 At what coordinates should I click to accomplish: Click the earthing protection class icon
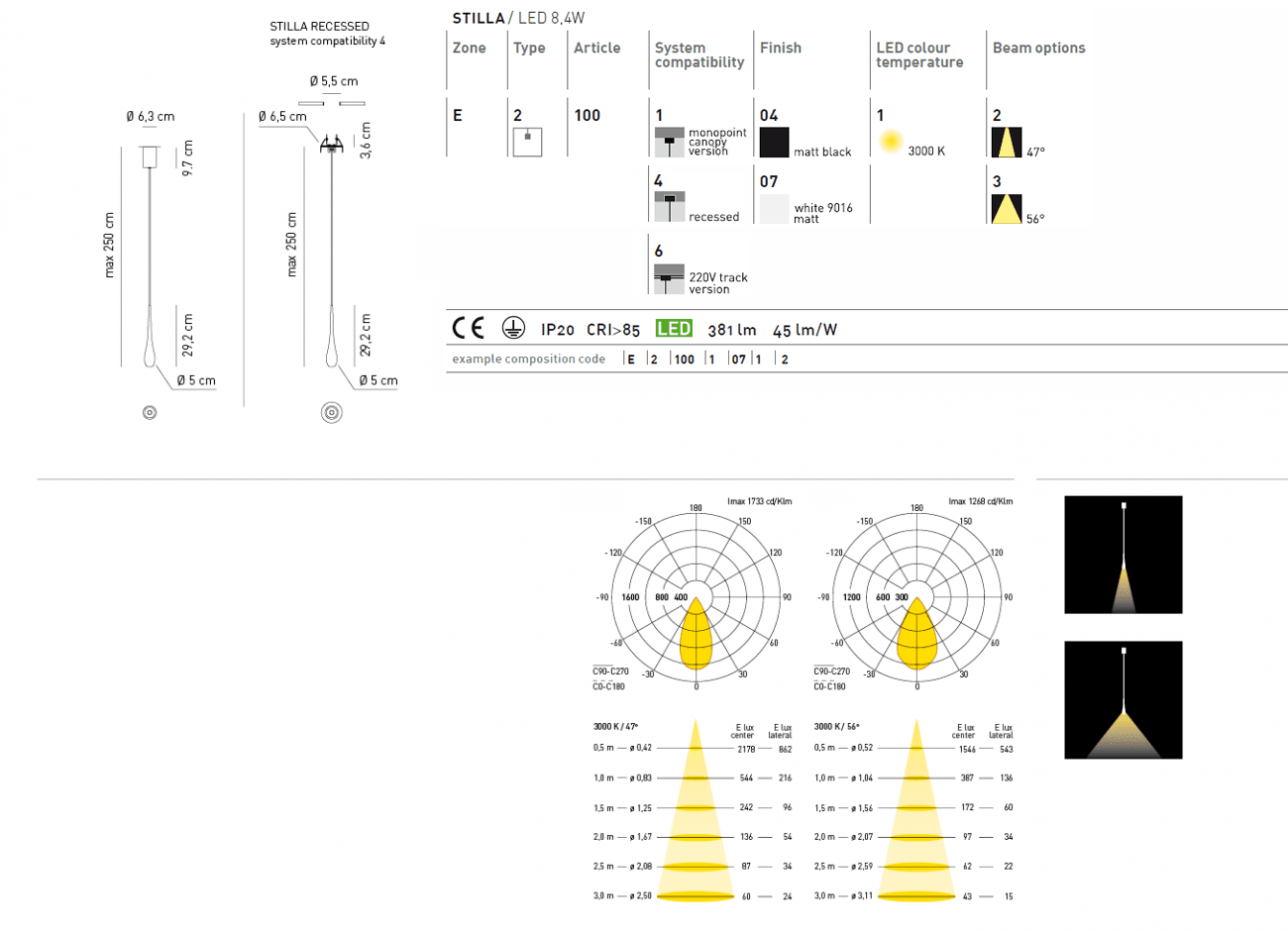[x=512, y=328]
